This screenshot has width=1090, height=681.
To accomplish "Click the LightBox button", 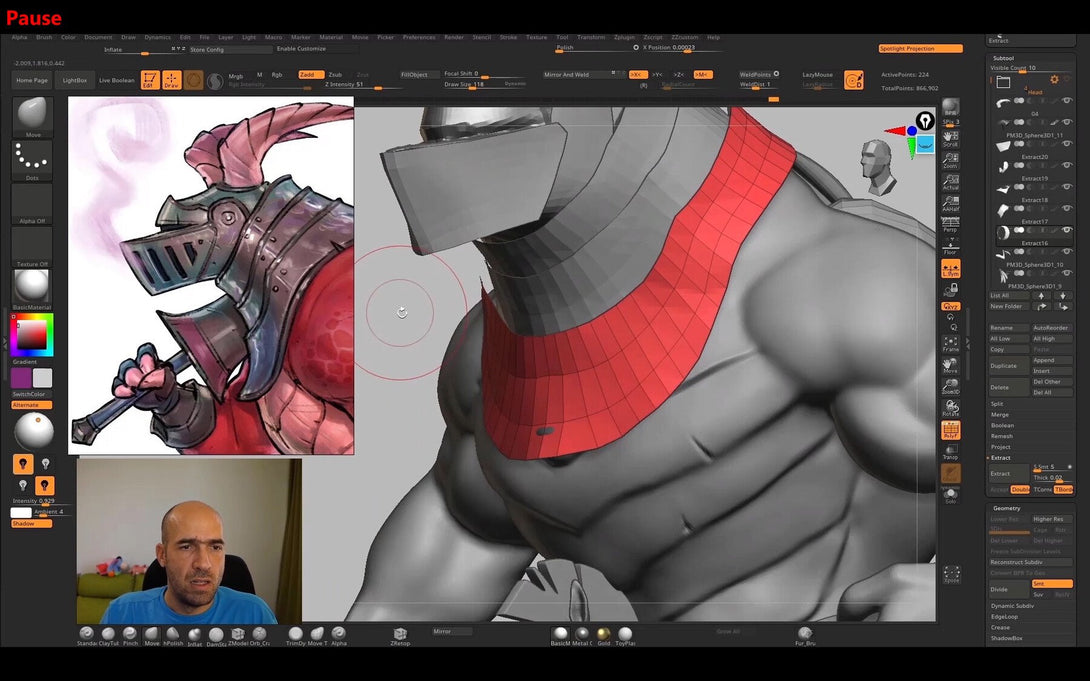I will pos(74,81).
